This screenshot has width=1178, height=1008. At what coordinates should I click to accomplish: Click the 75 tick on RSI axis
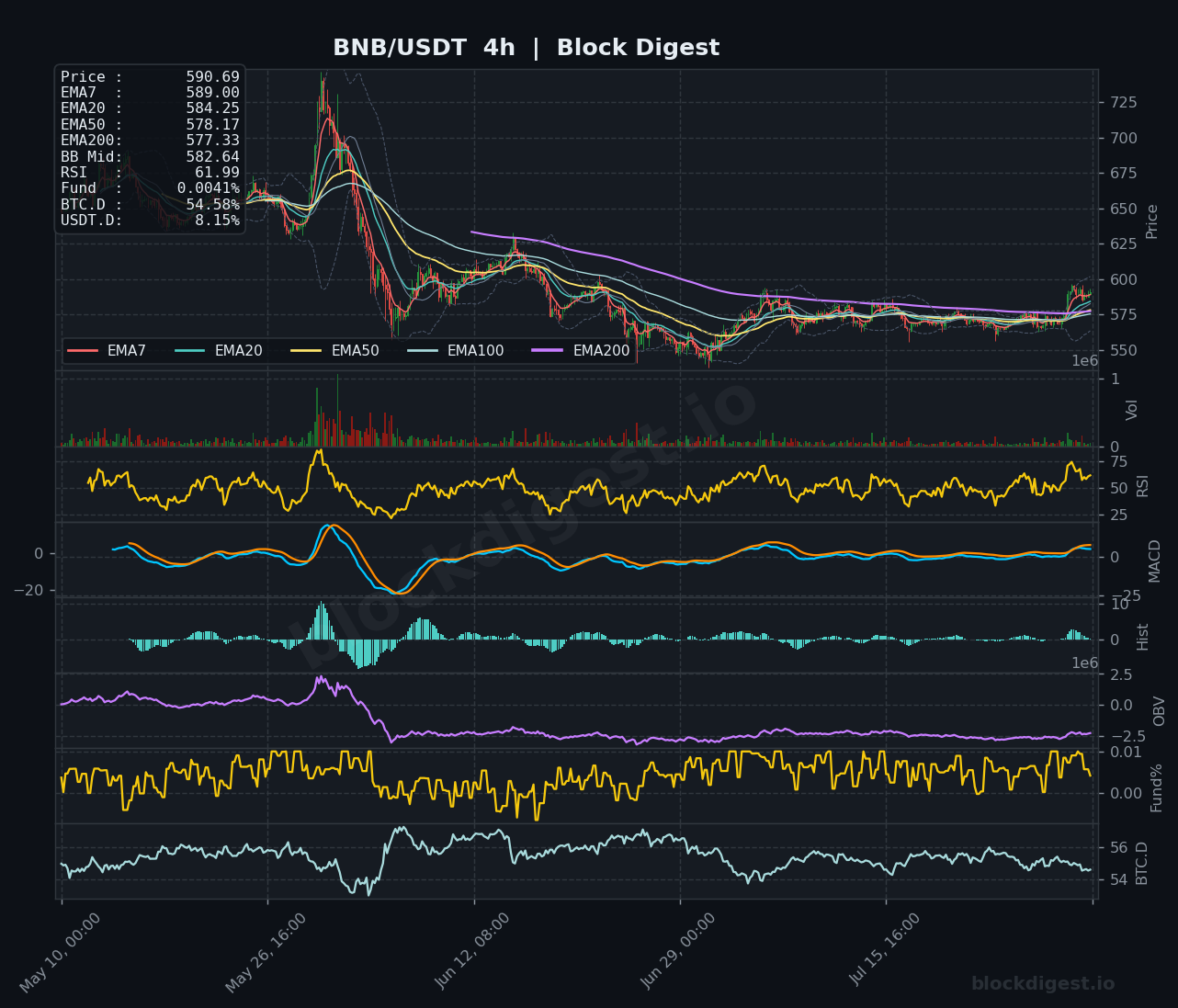[x=1119, y=461]
